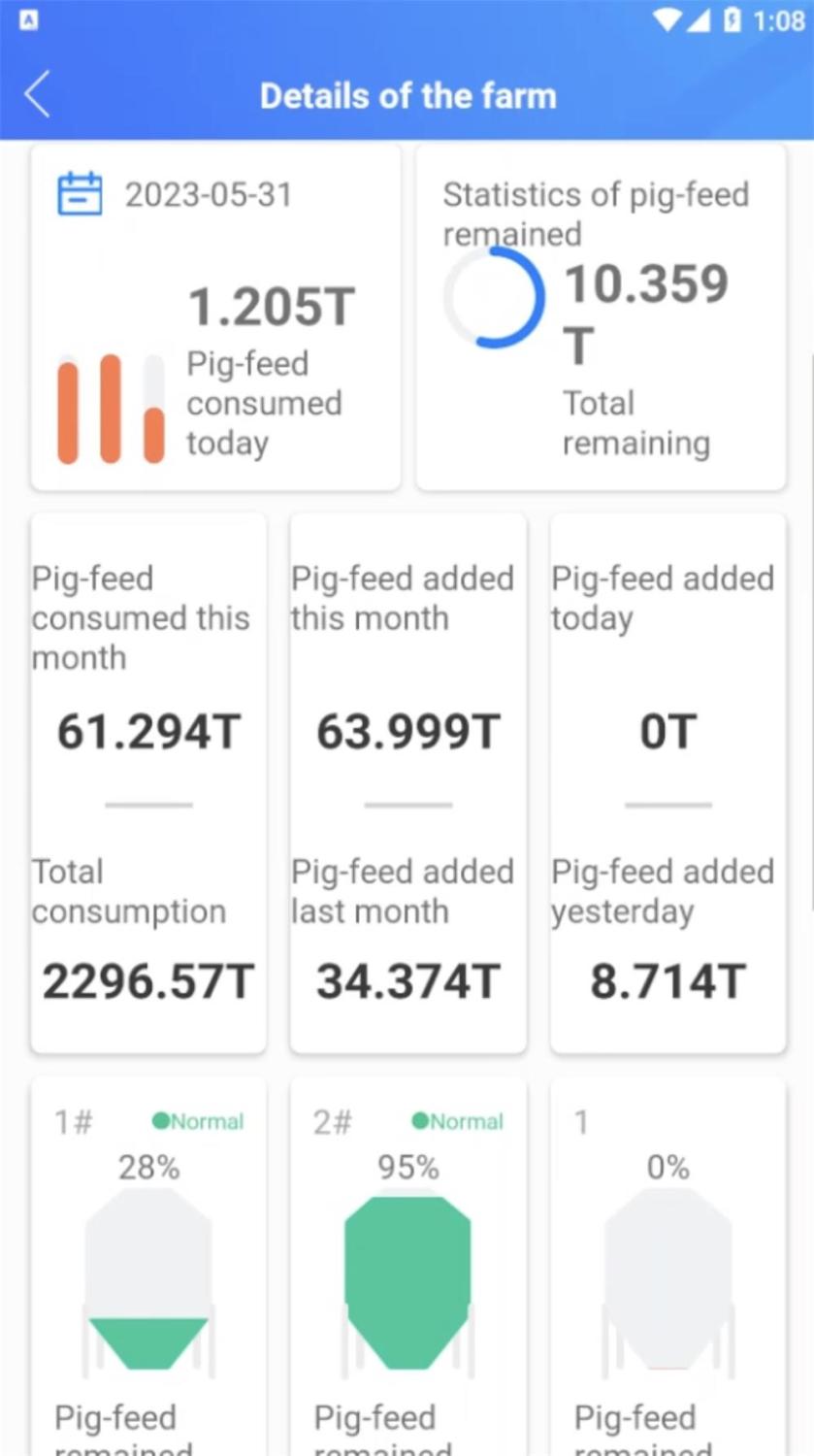This screenshot has height=1456, width=814.
Task: Select the date 2023-05-31
Action: coord(208,194)
